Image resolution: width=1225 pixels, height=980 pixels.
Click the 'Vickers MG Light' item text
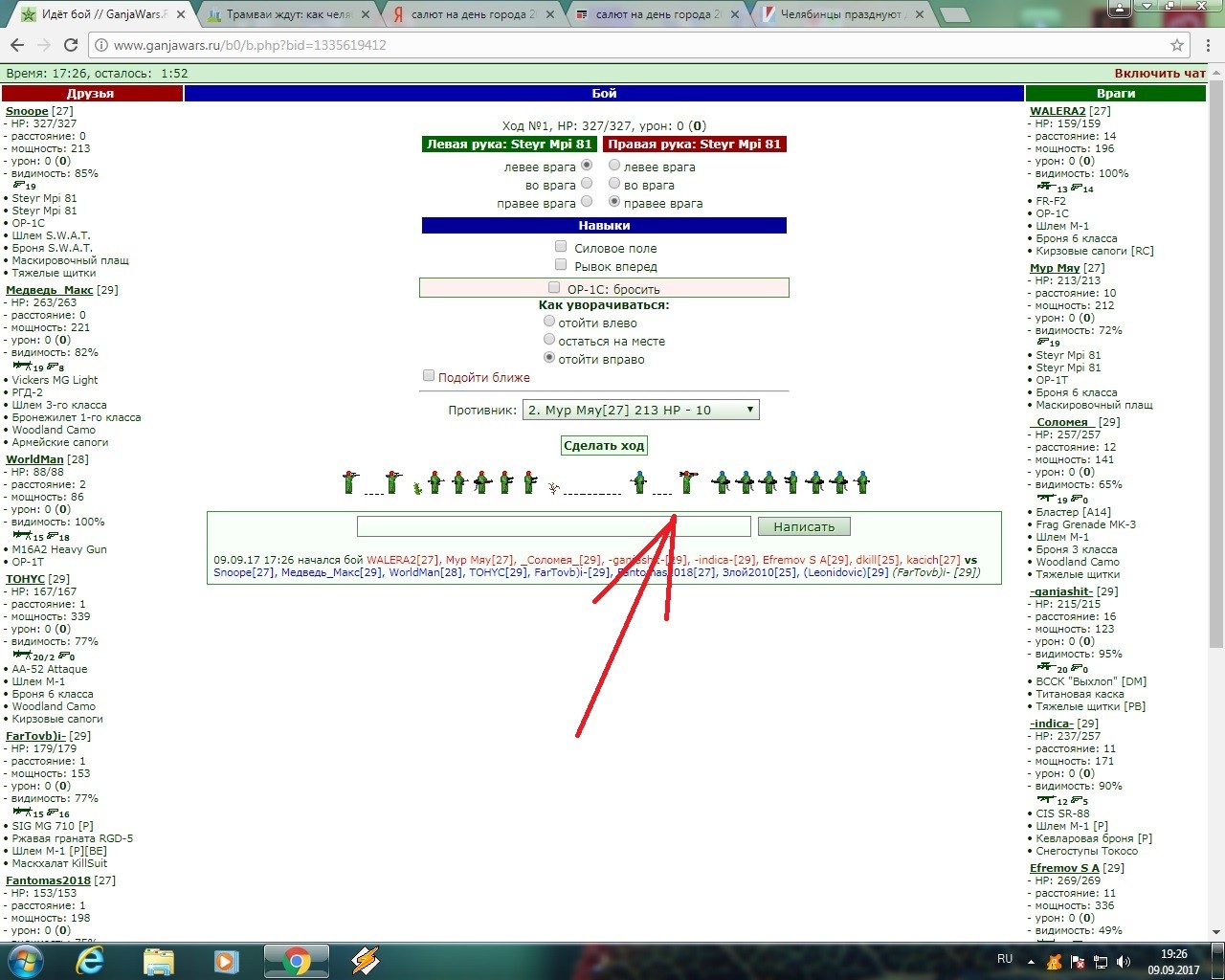pos(56,380)
